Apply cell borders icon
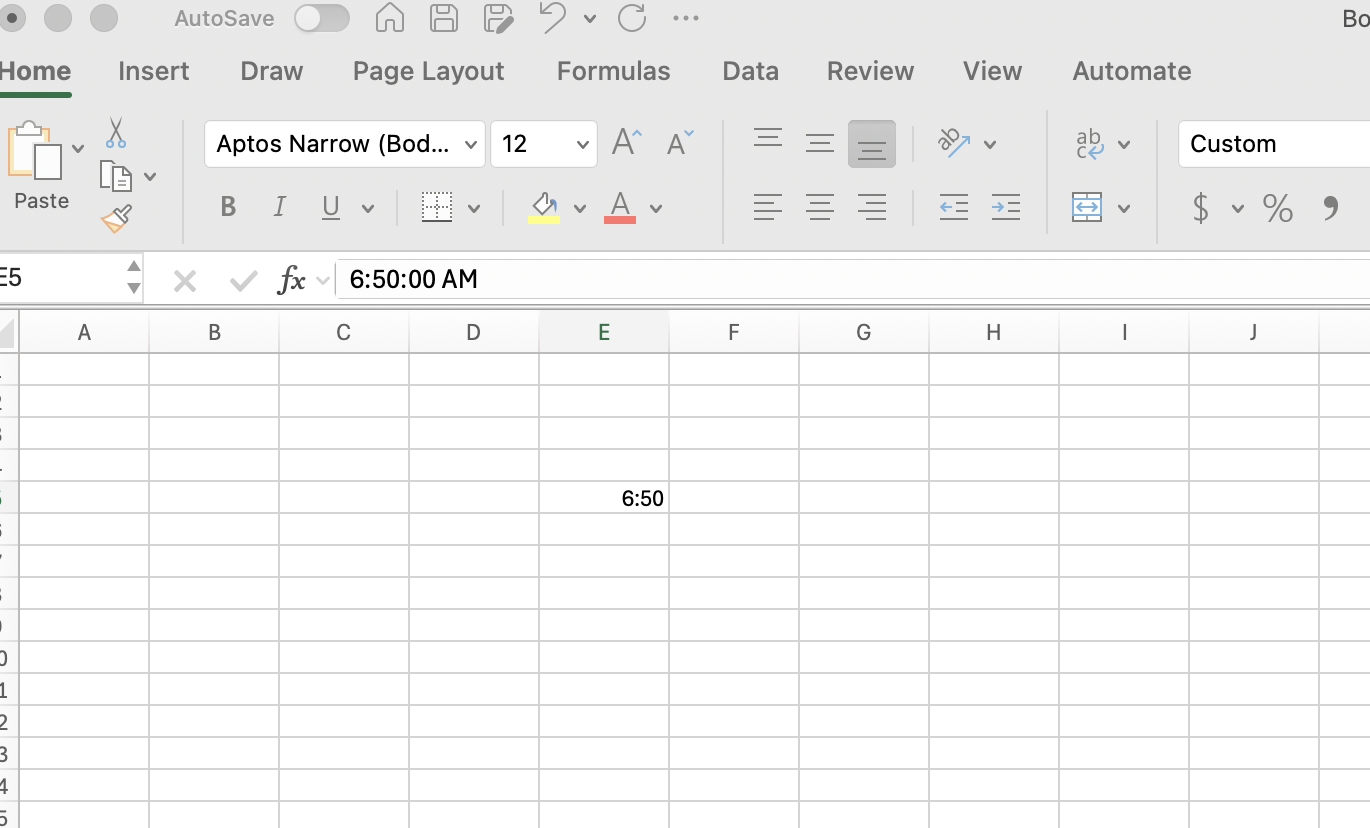1370x828 pixels. point(437,207)
